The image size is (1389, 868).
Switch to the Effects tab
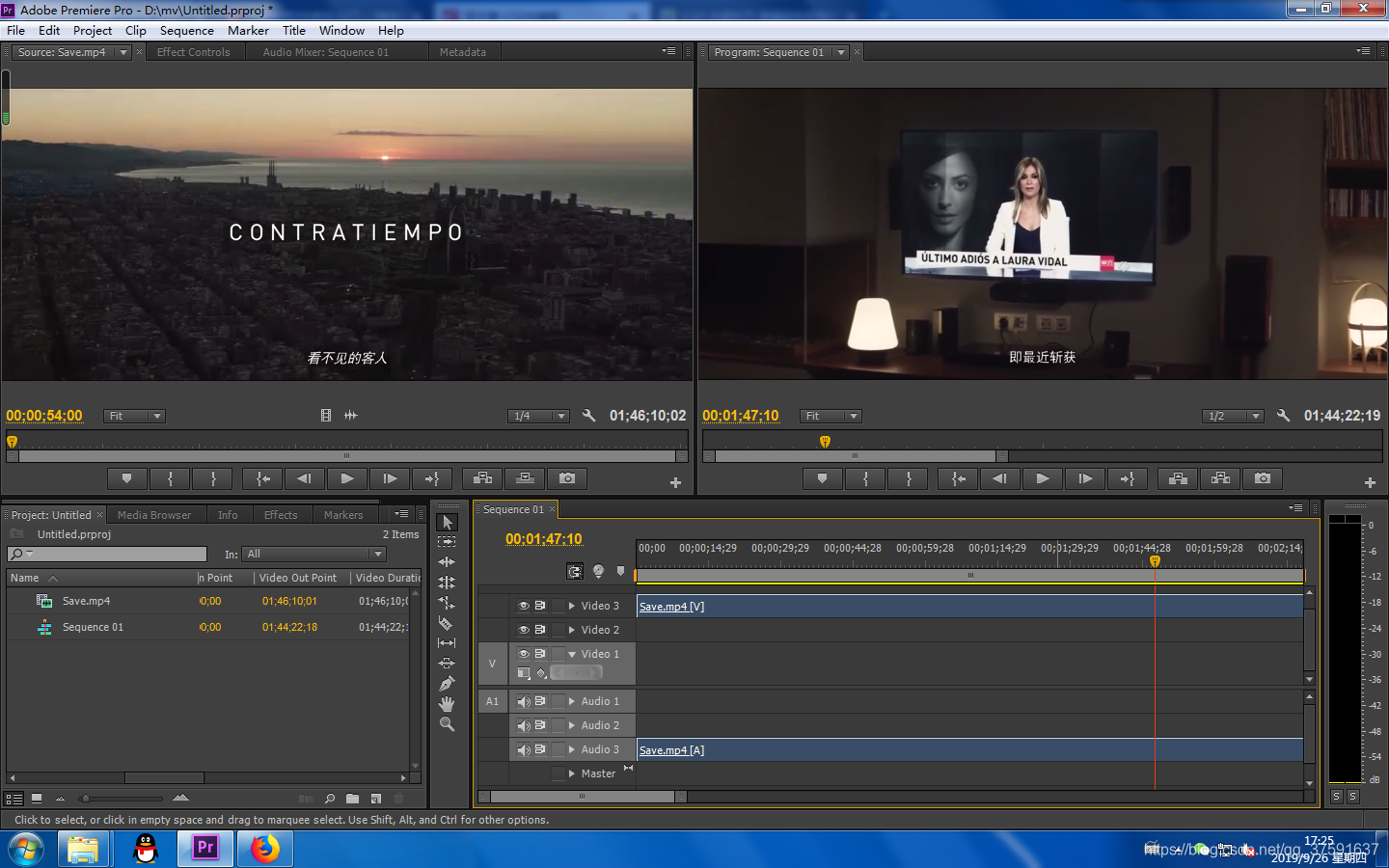281,515
